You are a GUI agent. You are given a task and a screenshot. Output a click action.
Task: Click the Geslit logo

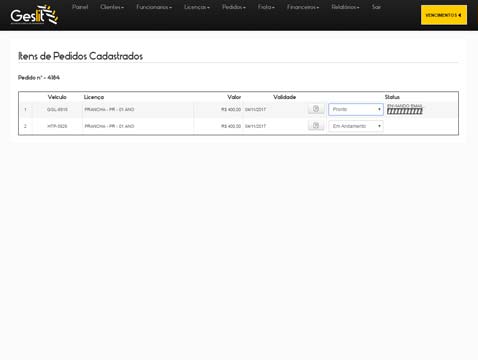tap(34, 15)
